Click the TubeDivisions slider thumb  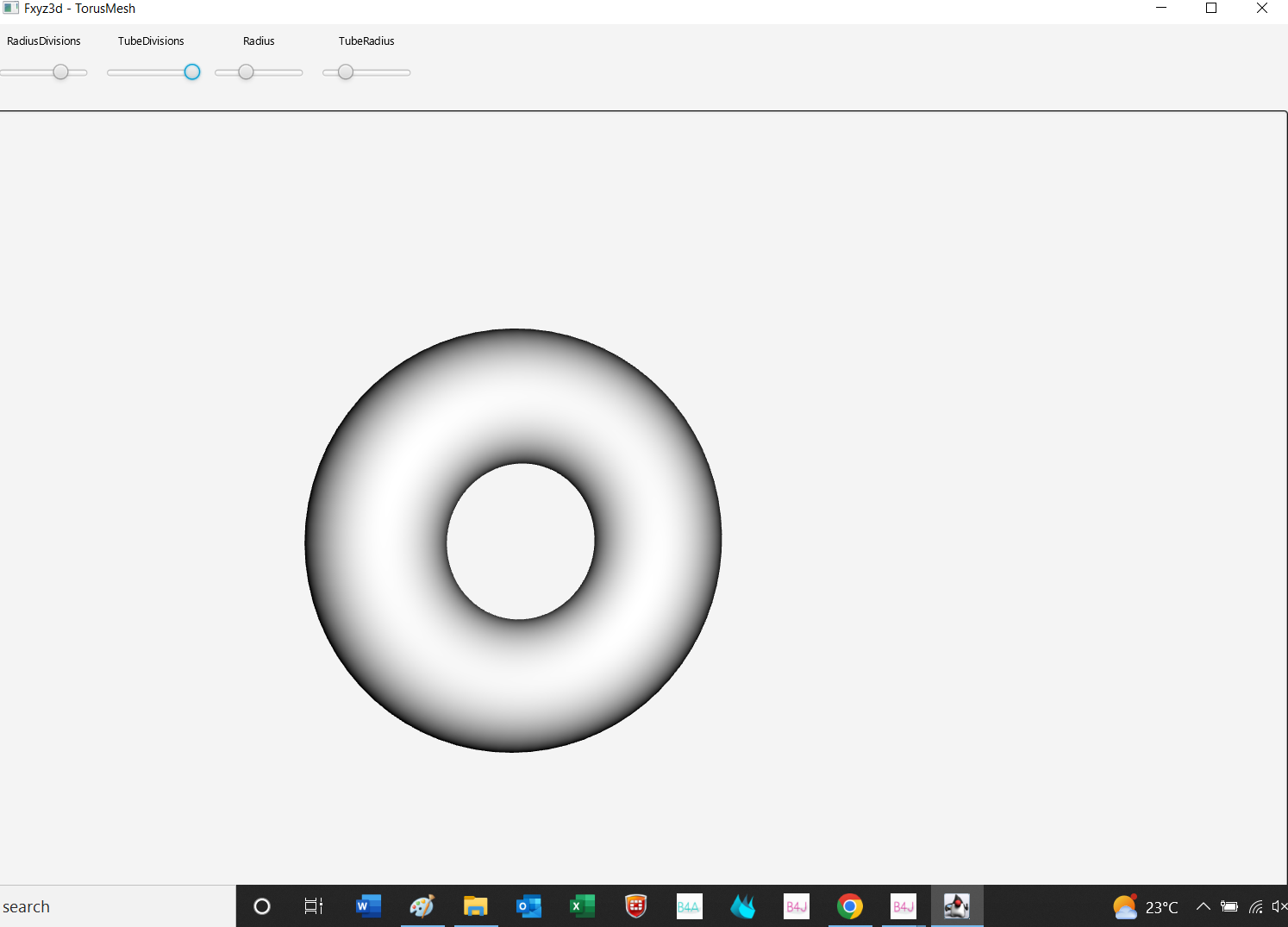(192, 72)
